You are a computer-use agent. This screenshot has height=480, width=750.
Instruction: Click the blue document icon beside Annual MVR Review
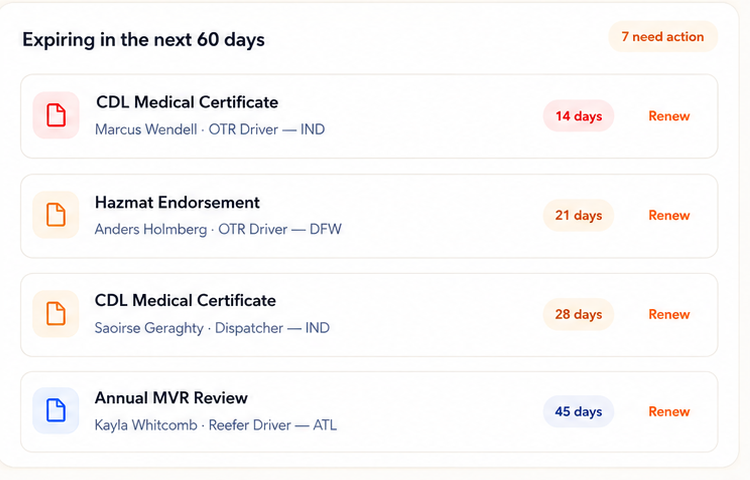point(56,411)
